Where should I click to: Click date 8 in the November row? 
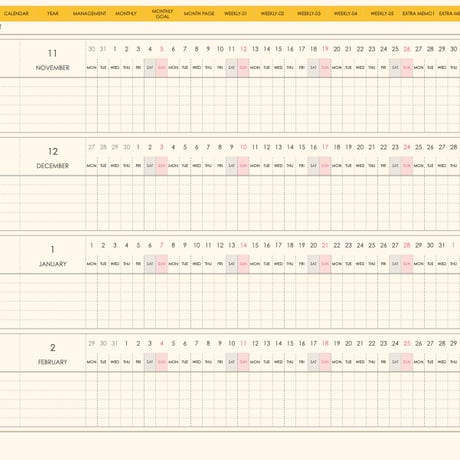point(197,49)
